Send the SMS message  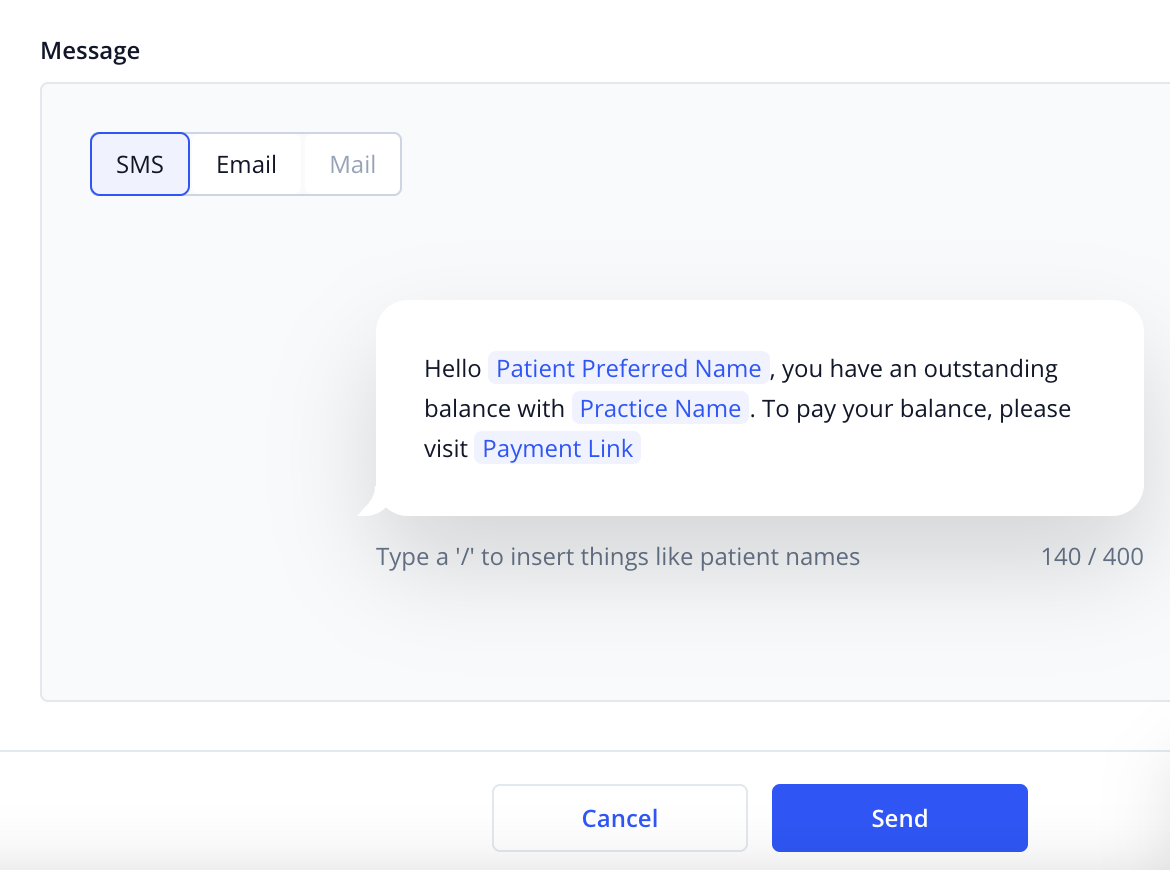point(899,818)
